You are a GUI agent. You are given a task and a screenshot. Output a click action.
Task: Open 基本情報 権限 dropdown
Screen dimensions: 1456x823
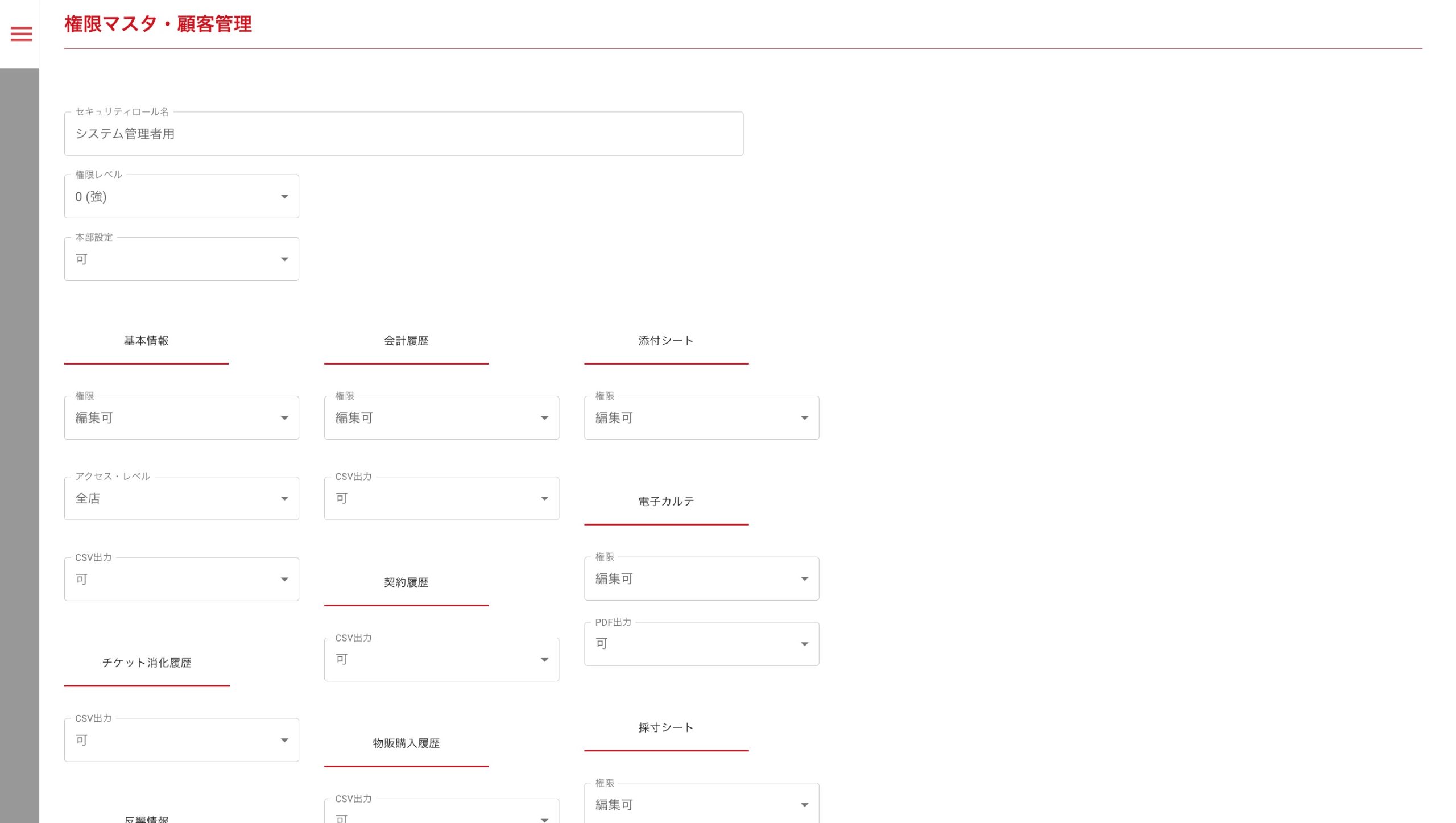181,418
